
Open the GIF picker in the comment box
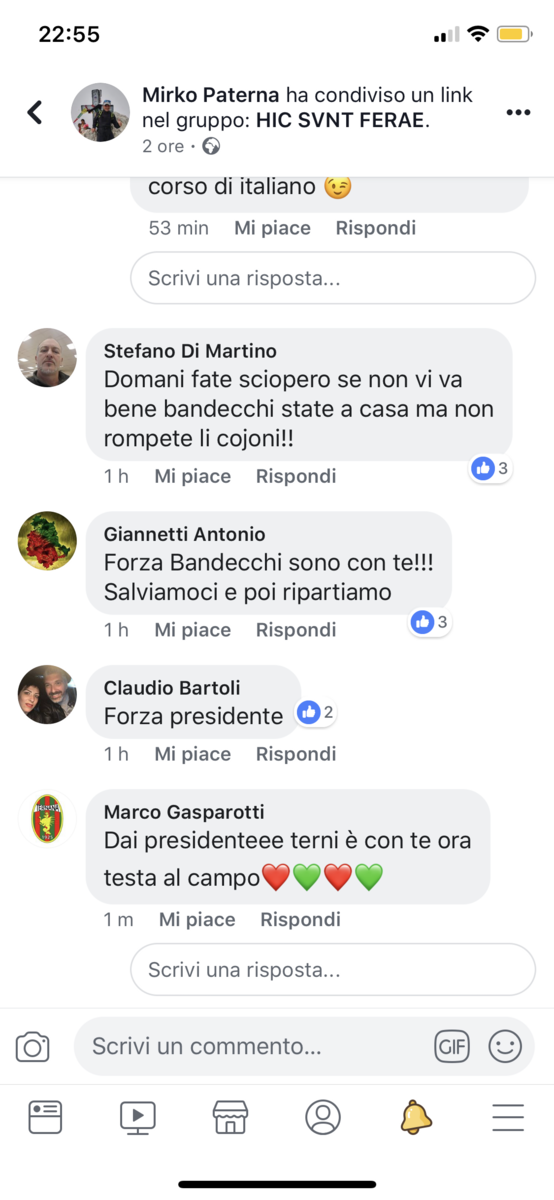click(x=452, y=1047)
